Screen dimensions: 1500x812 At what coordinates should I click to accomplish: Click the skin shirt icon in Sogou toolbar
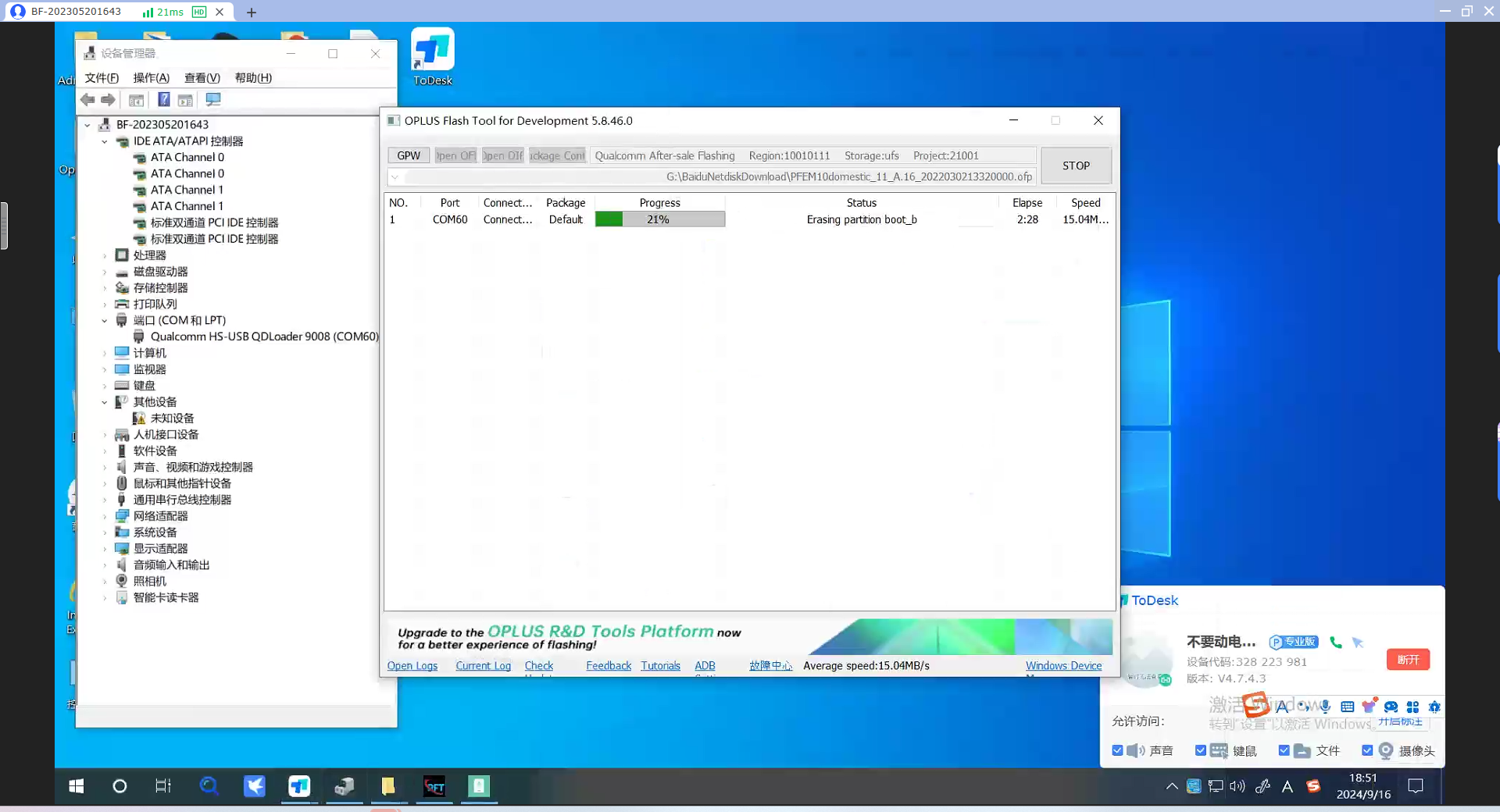coord(1369,706)
